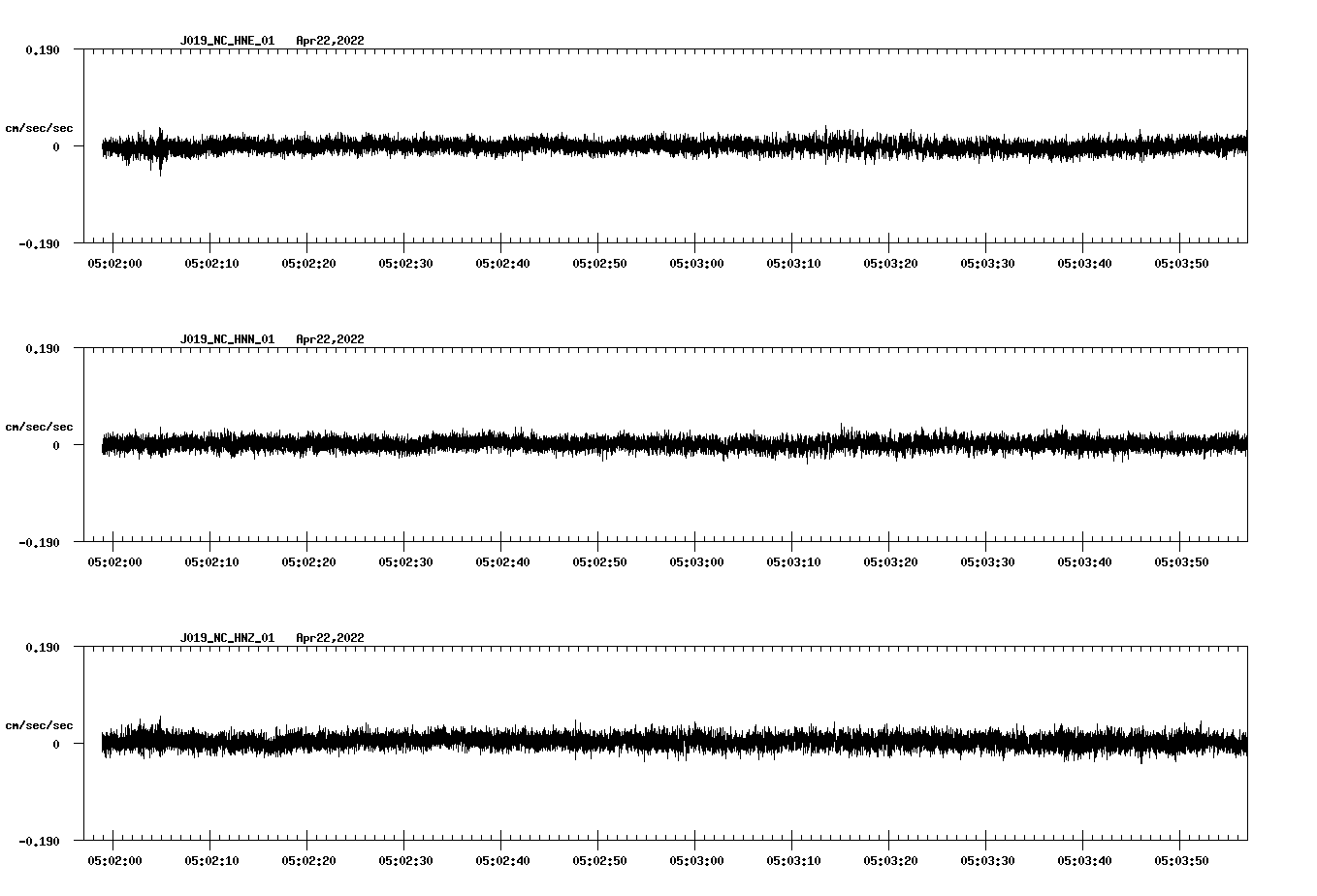Click the zero axis label of the HNE plot
Screen dimensions: 1317x896
(56, 146)
